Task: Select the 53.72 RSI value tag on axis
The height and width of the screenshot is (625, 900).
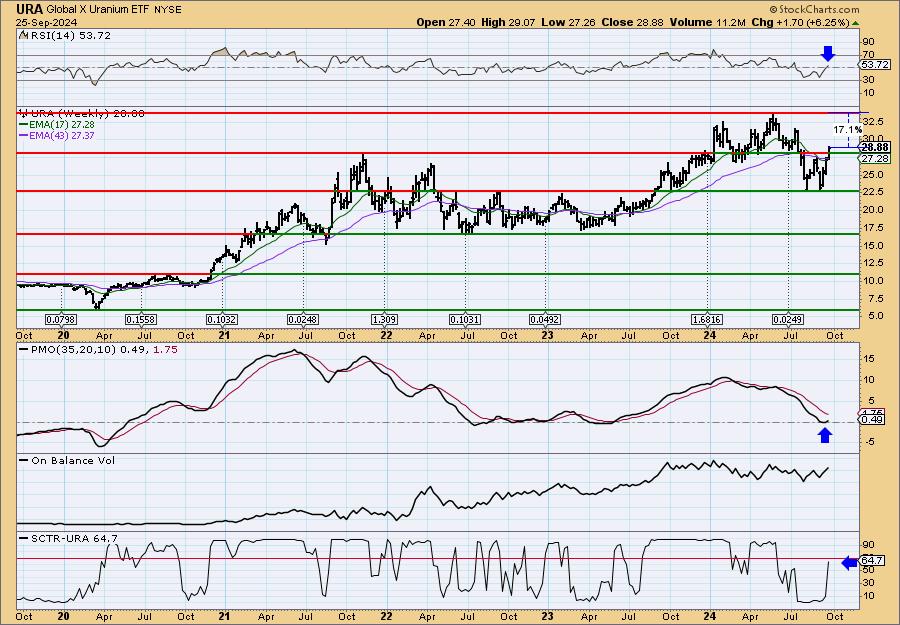Action: coord(875,65)
